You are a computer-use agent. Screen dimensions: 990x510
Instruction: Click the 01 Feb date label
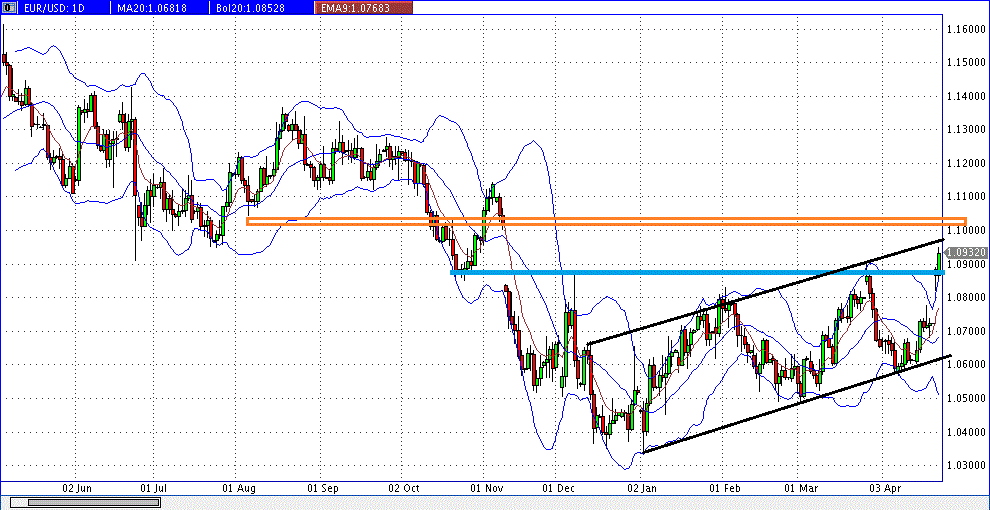[x=724, y=488]
